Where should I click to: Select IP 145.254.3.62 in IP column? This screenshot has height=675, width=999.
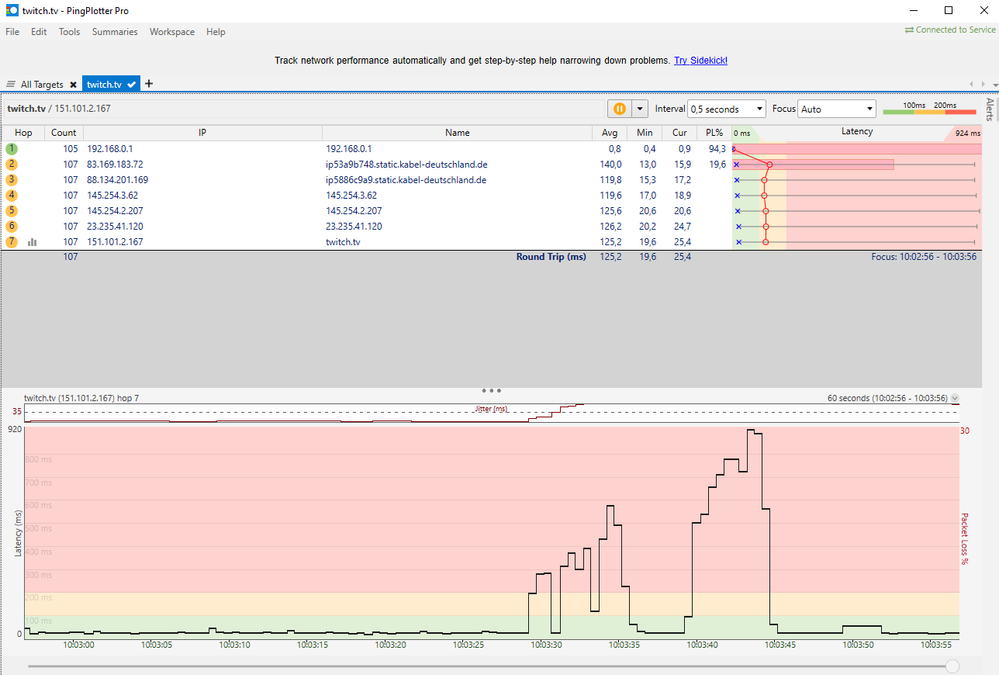(112, 196)
